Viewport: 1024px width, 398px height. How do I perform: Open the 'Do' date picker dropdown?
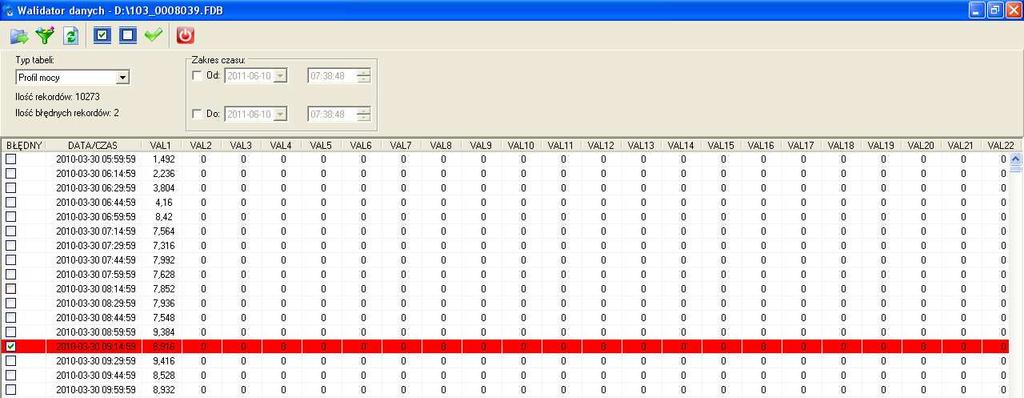pyautogui.click(x=280, y=114)
